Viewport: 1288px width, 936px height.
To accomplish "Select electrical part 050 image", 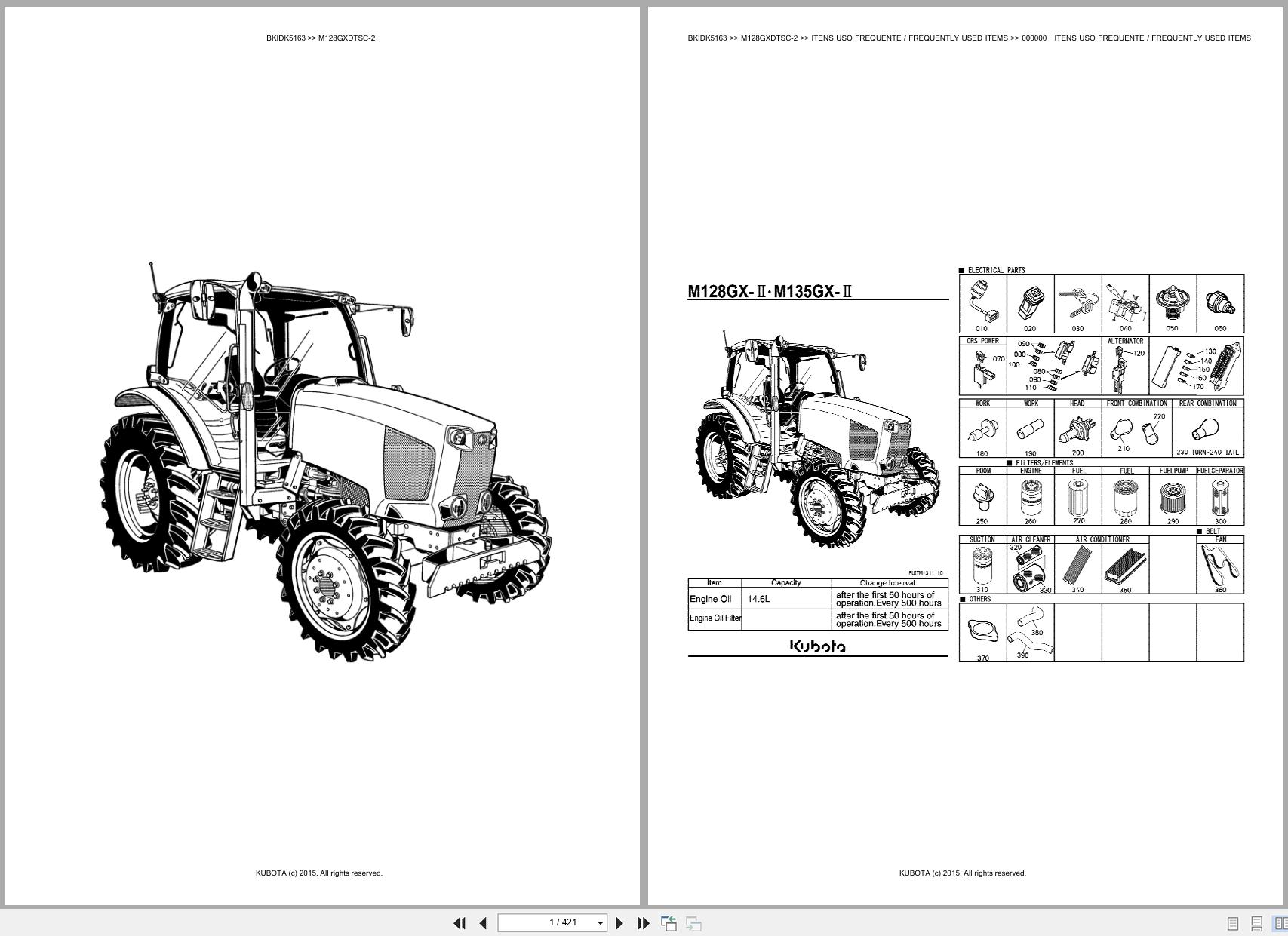I will (x=1172, y=303).
